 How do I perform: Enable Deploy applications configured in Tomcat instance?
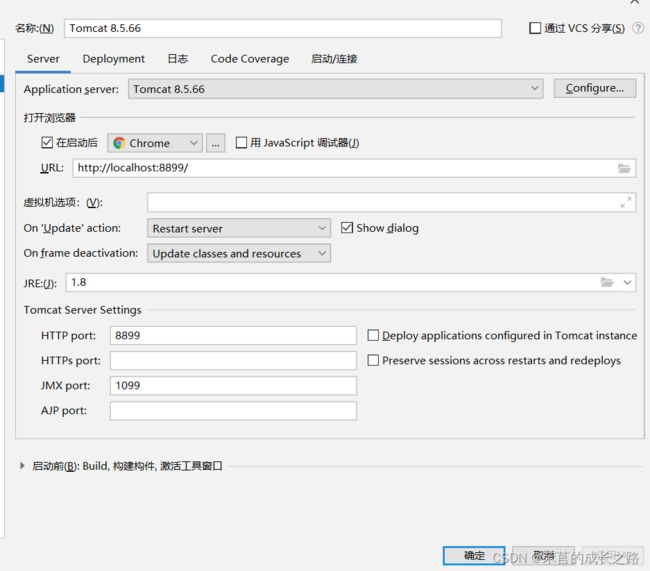point(373,335)
